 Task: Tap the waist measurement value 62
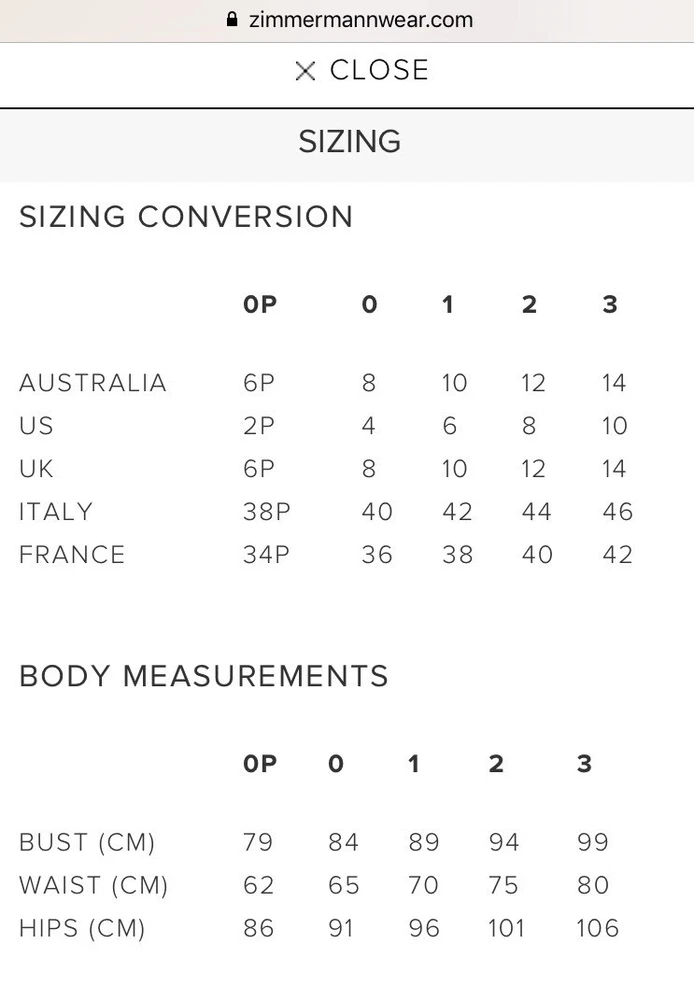tap(258, 886)
